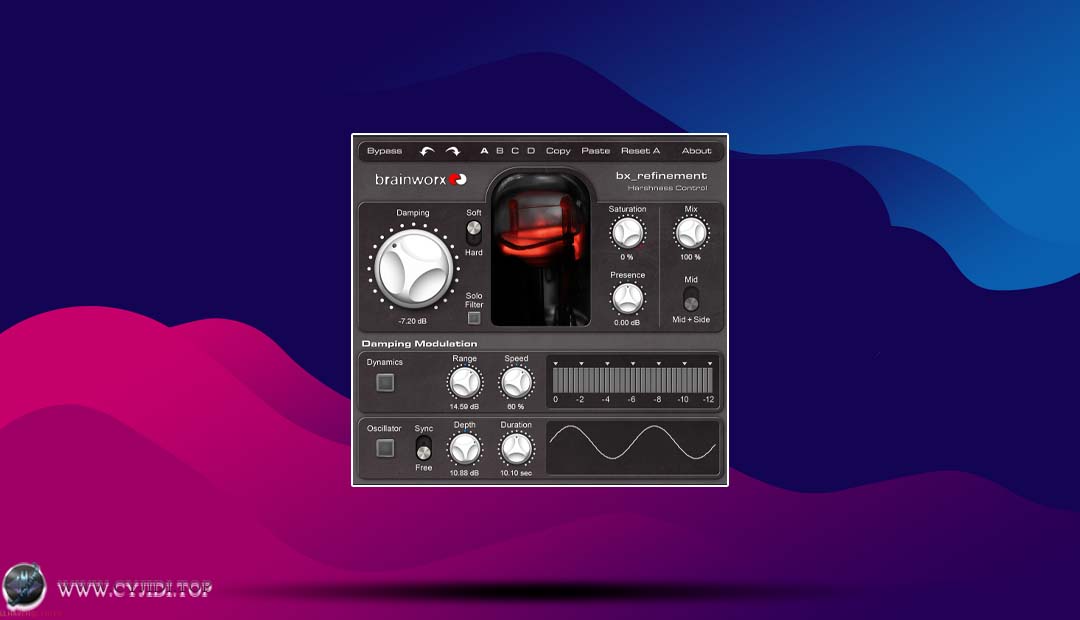The width and height of the screenshot is (1080, 620).
Task: Click the damping gain reduction meter
Action: [633, 382]
